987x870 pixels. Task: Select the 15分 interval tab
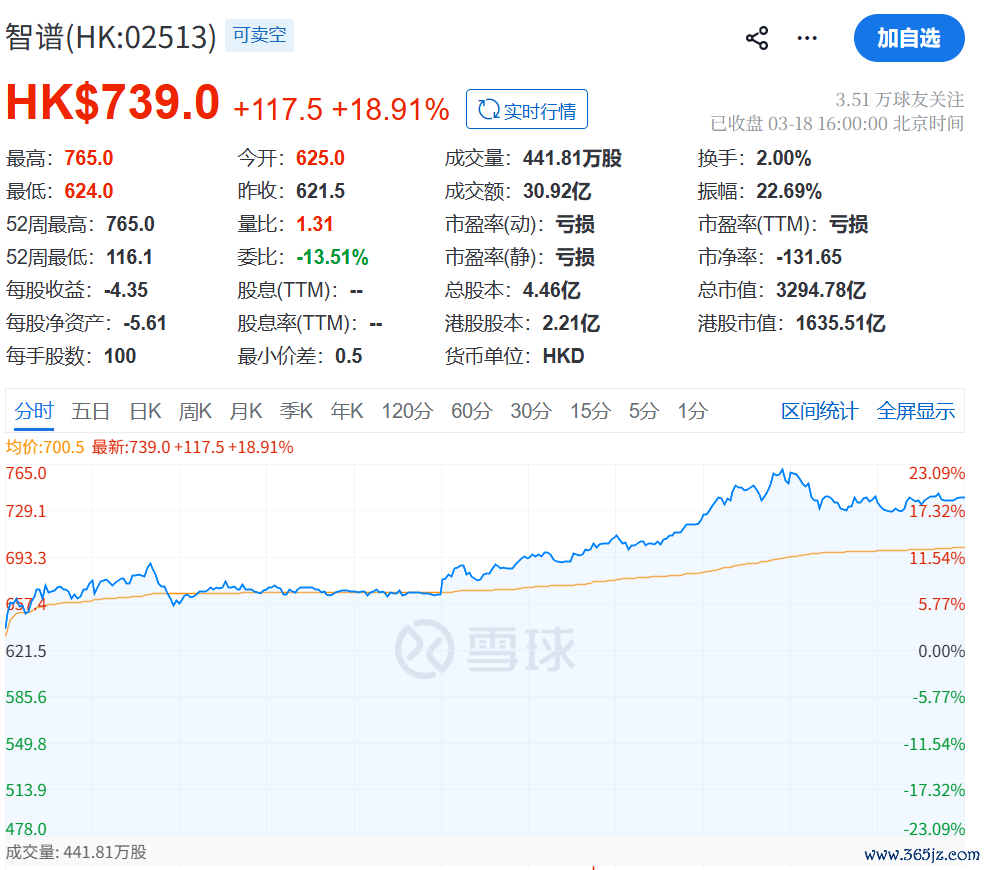pos(590,411)
